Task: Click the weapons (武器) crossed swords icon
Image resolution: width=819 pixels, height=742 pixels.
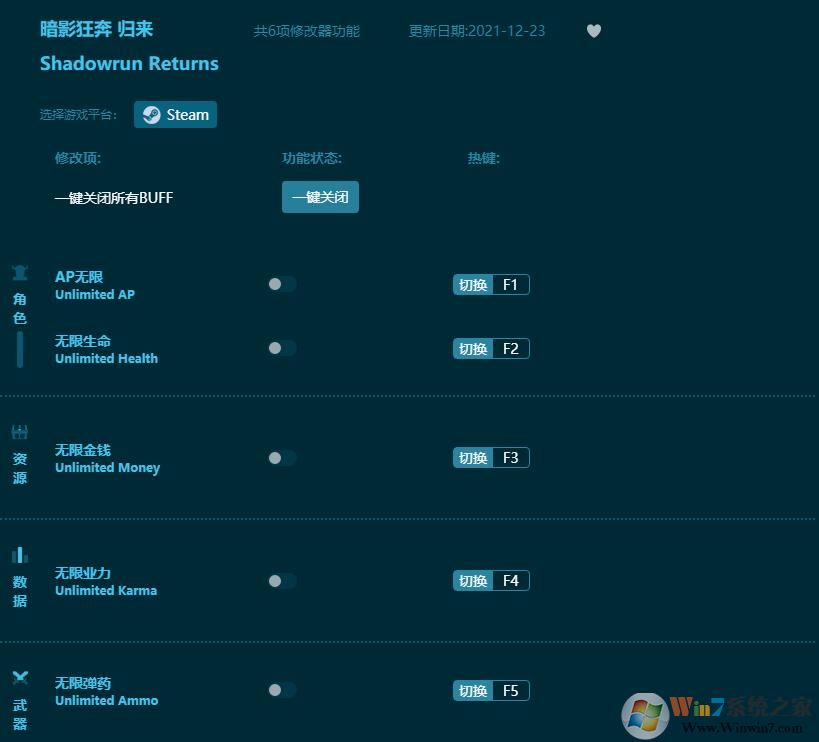Action: pos(19,674)
